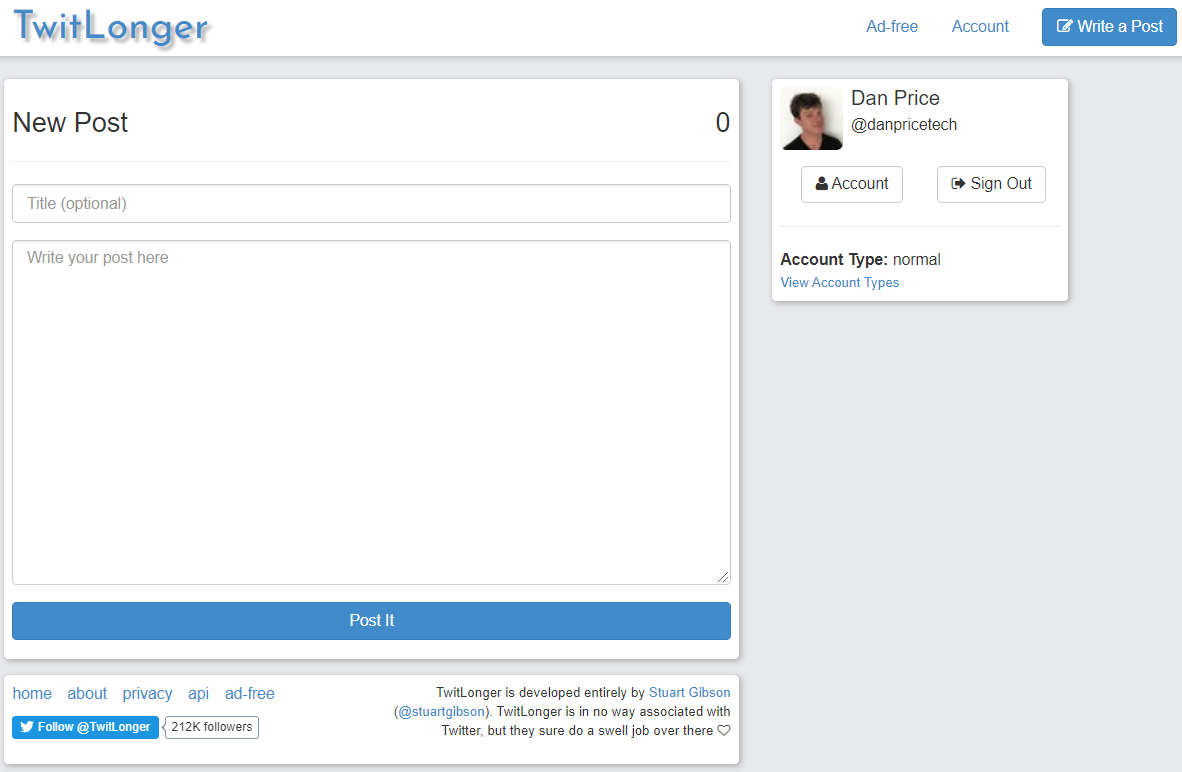Click the Account Type: normal text

pos(860,259)
